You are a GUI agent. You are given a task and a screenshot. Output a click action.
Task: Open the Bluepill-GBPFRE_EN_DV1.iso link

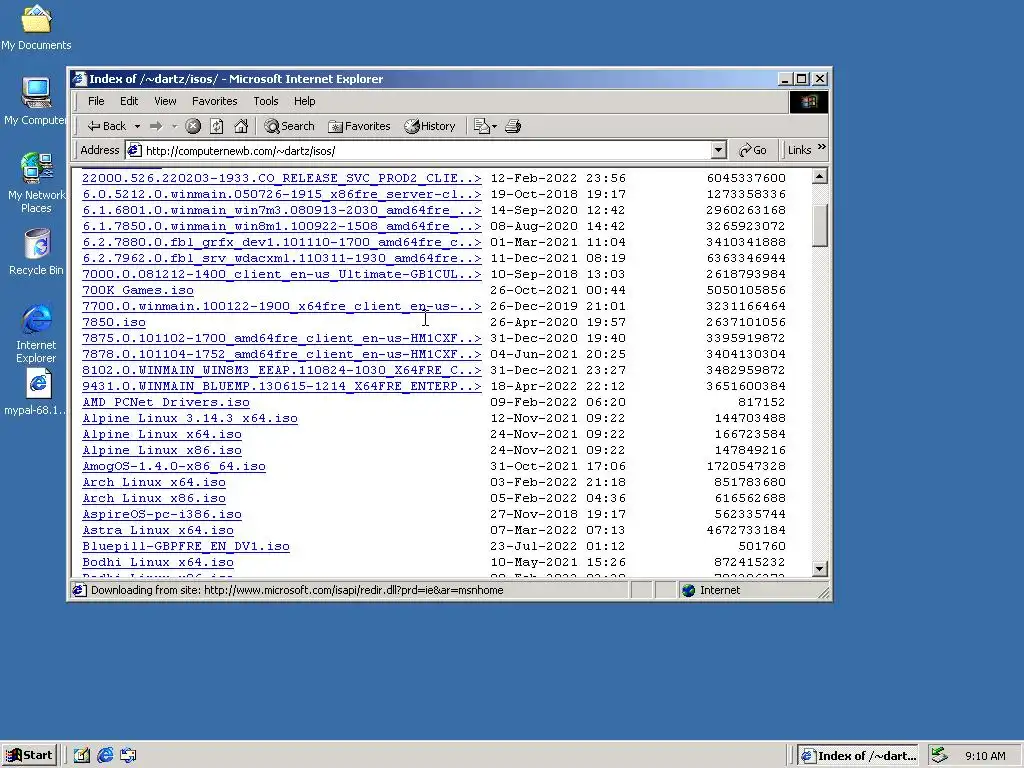[186, 546]
